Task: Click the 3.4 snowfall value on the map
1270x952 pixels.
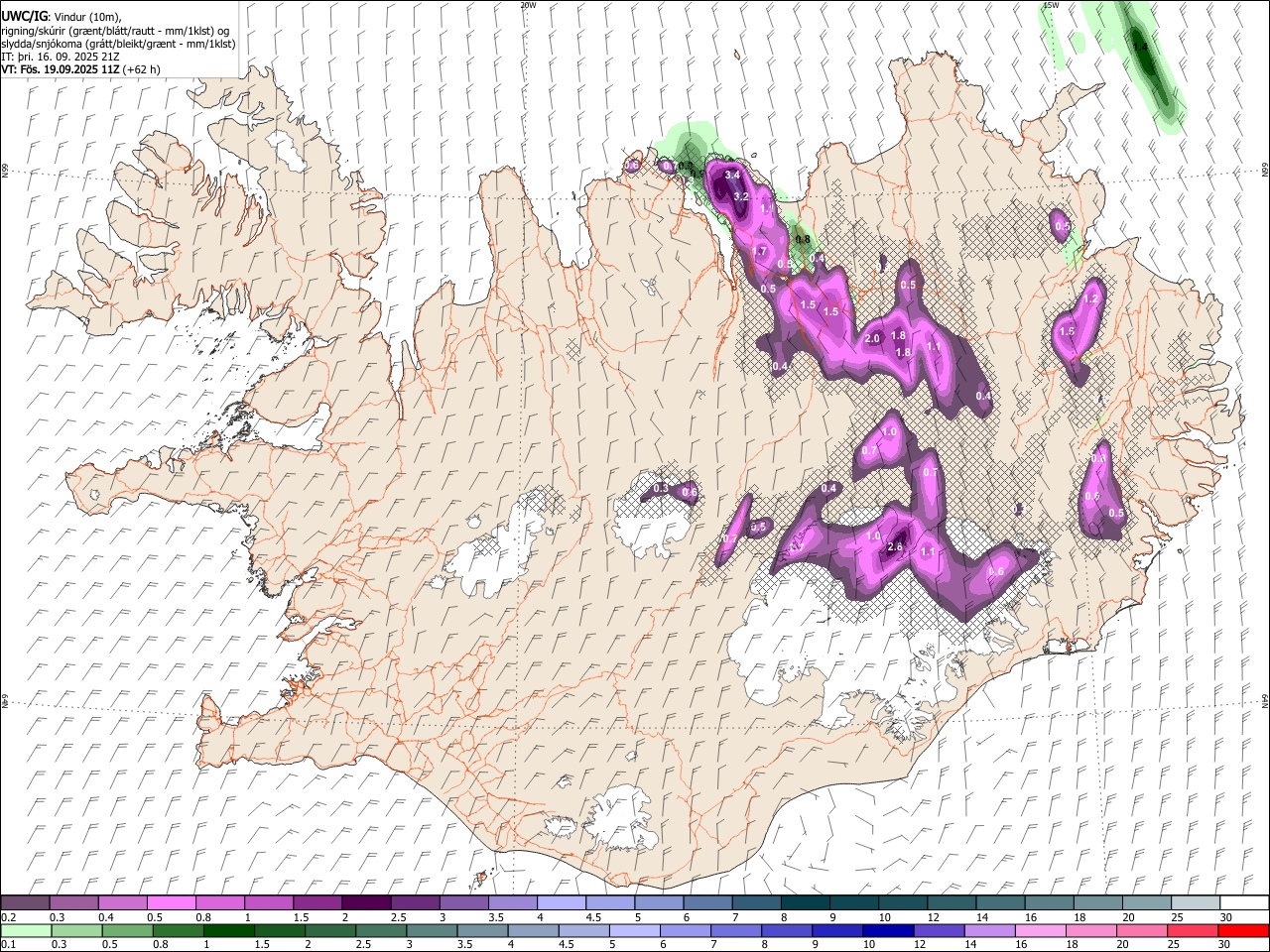Action: pos(732,175)
